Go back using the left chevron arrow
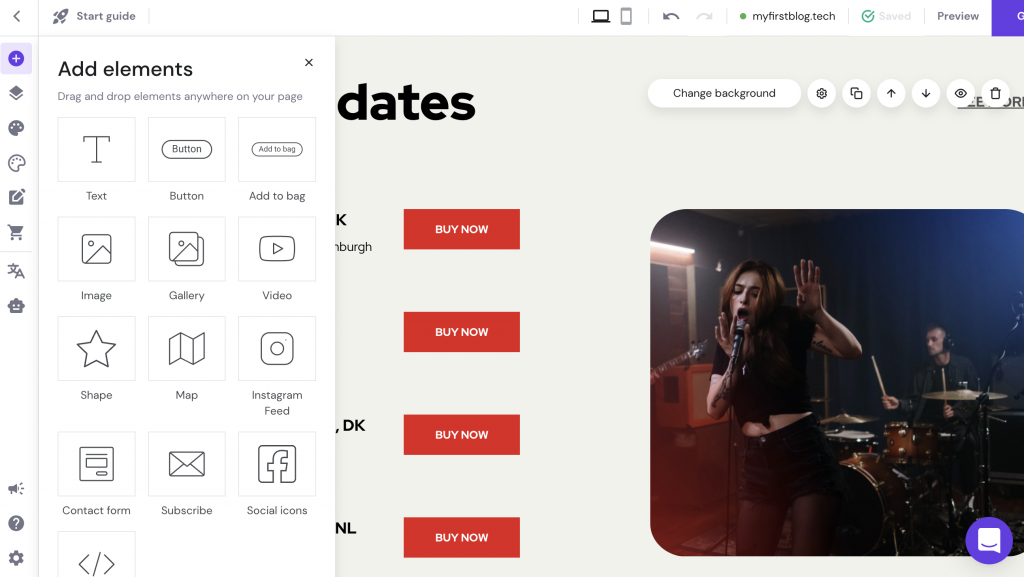 [17, 16]
